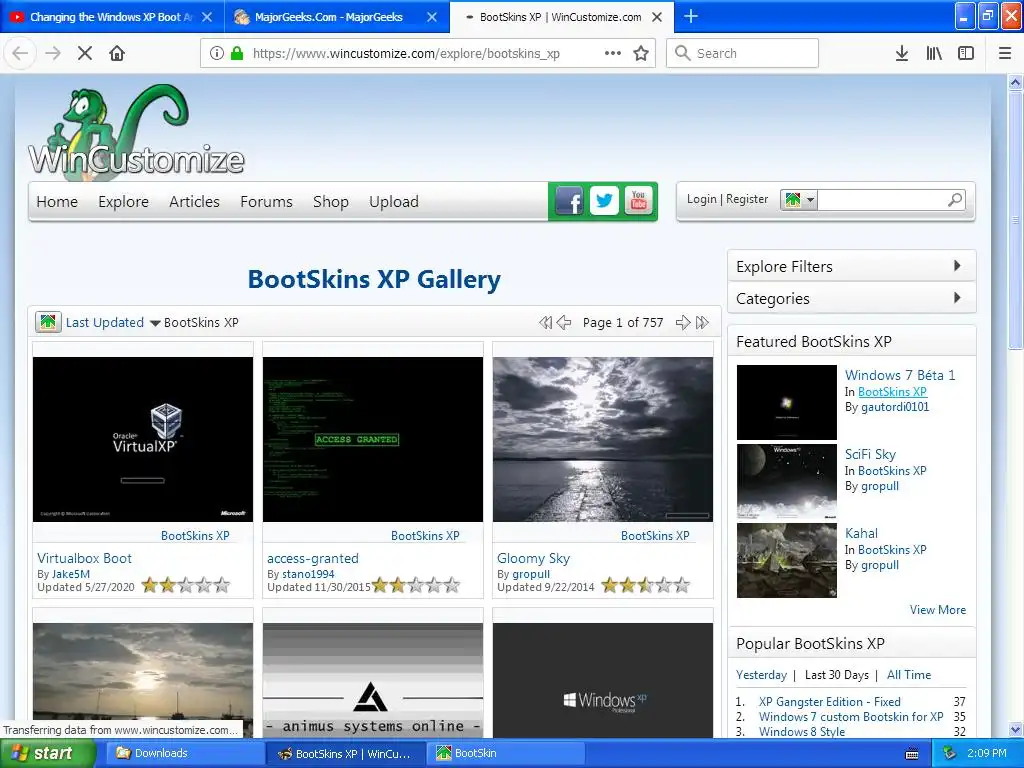Switch to Downloads taskbar window
This screenshot has width=1024, height=768.
coord(185,753)
